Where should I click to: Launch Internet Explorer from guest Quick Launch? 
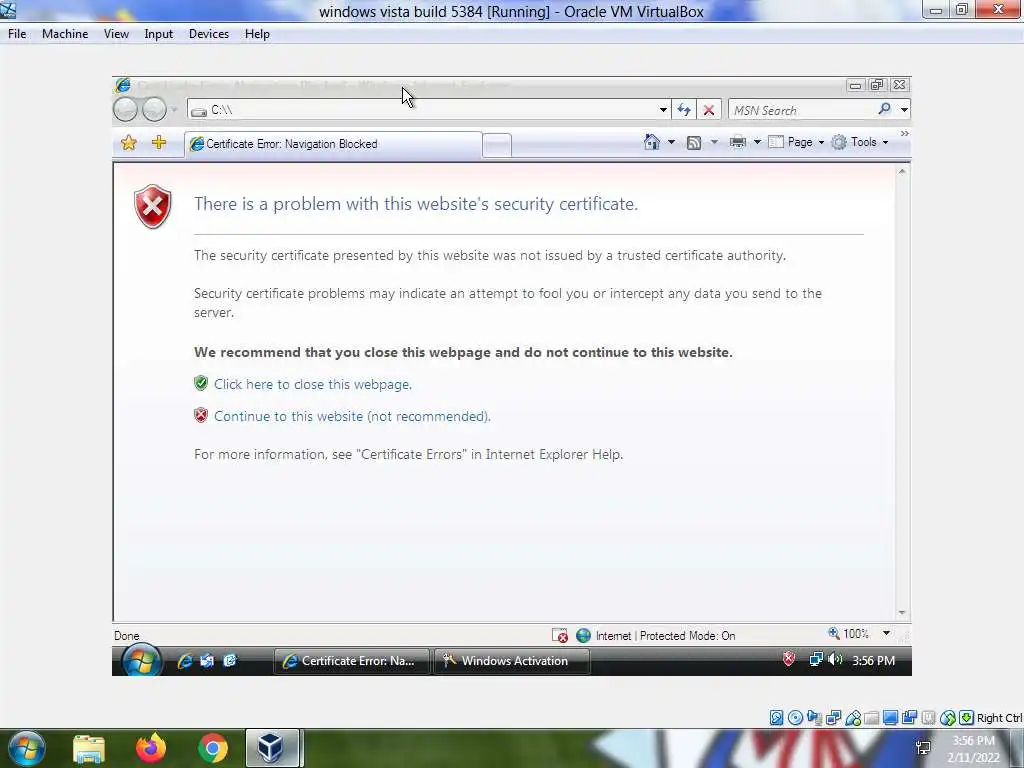tap(185, 661)
